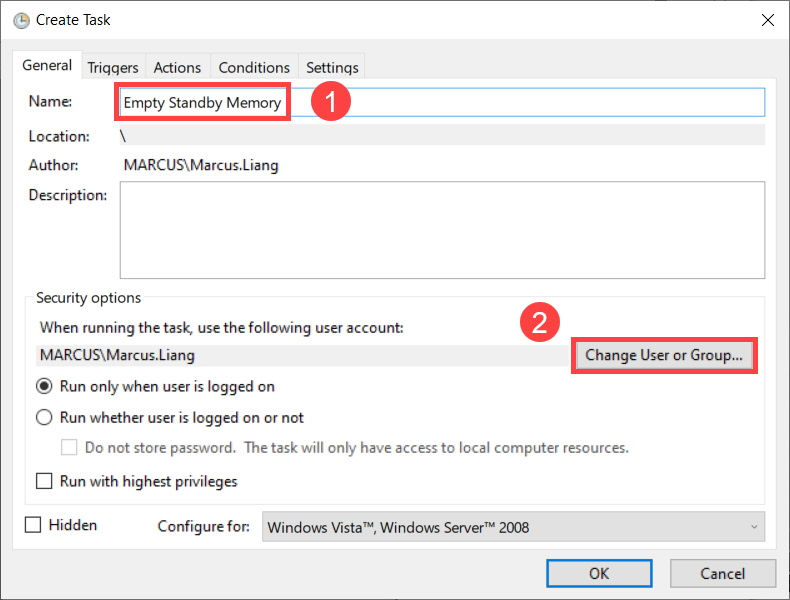
Task: Check the Hidden checkbox
Action: (33, 525)
